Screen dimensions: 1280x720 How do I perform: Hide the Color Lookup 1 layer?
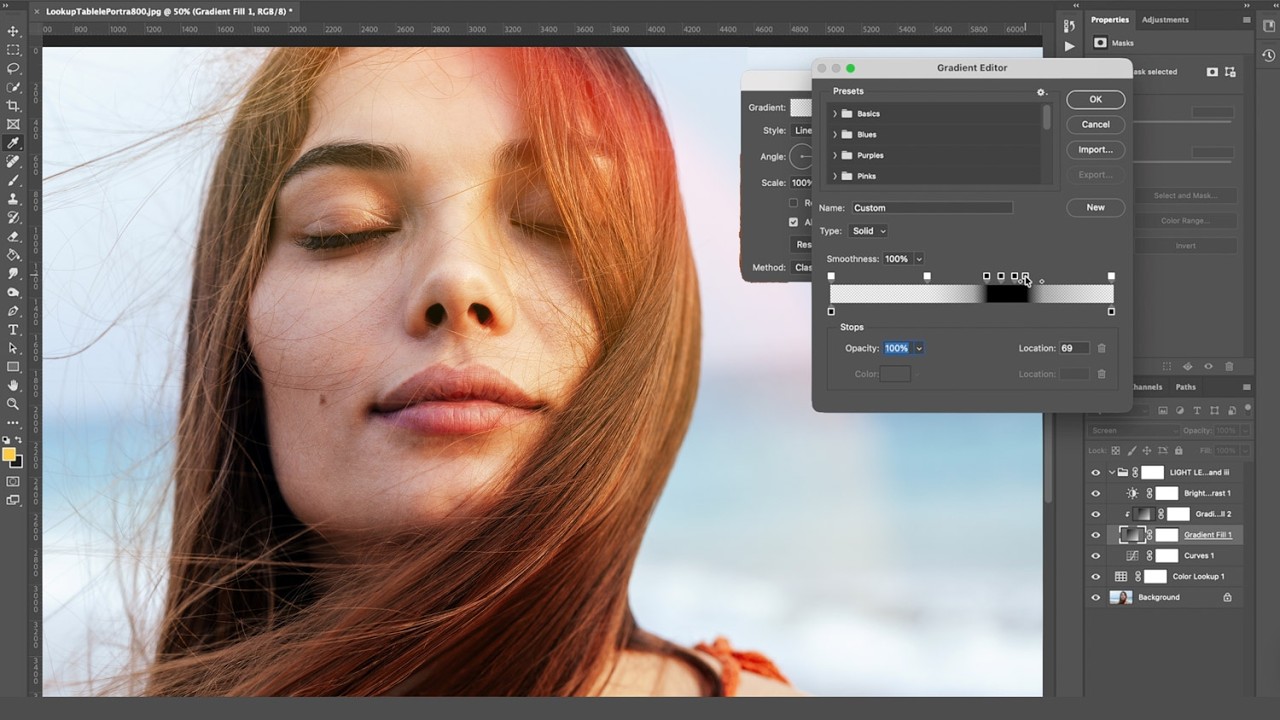click(1095, 577)
